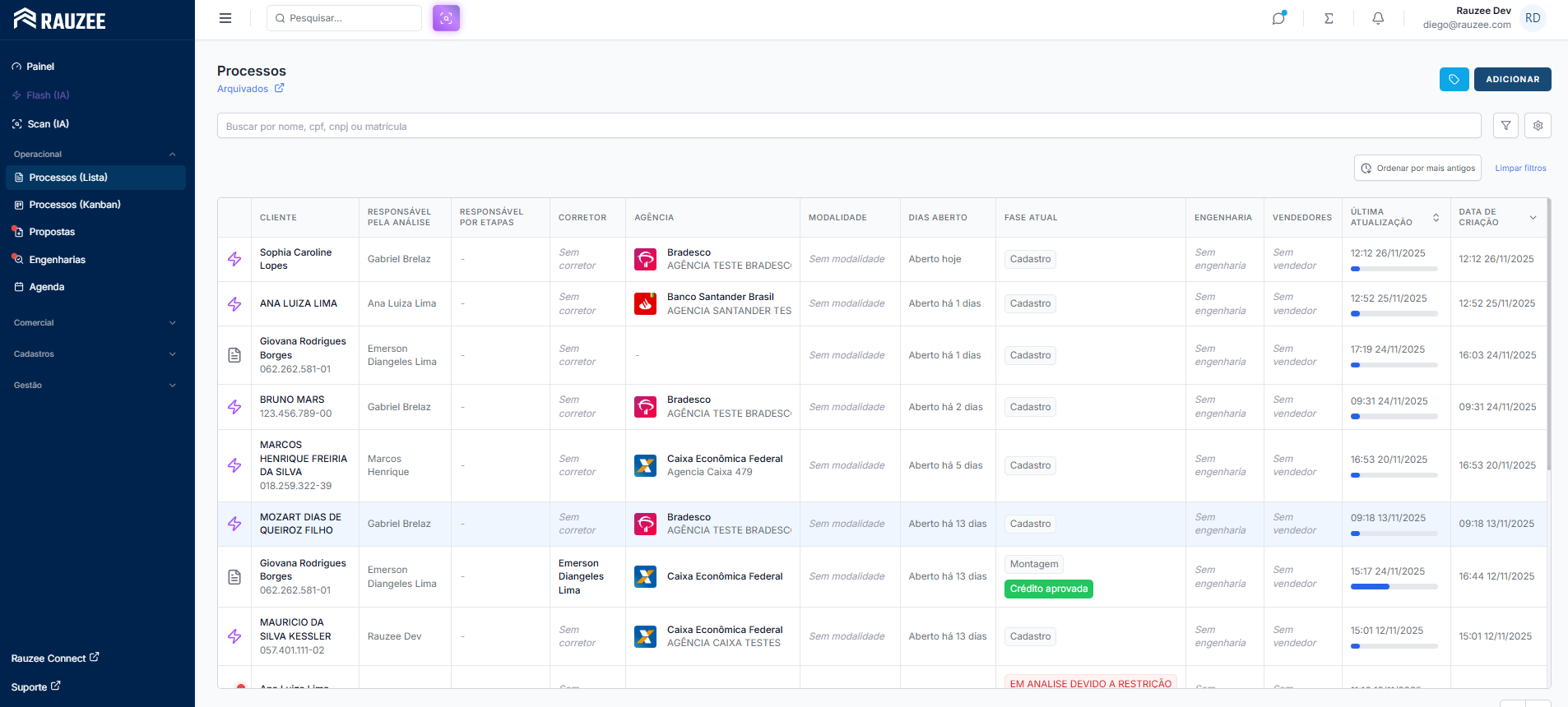The height and width of the screenshot is (707, 1568).
Task: Sort by Última Atualização column
Action: [1436, 218]
